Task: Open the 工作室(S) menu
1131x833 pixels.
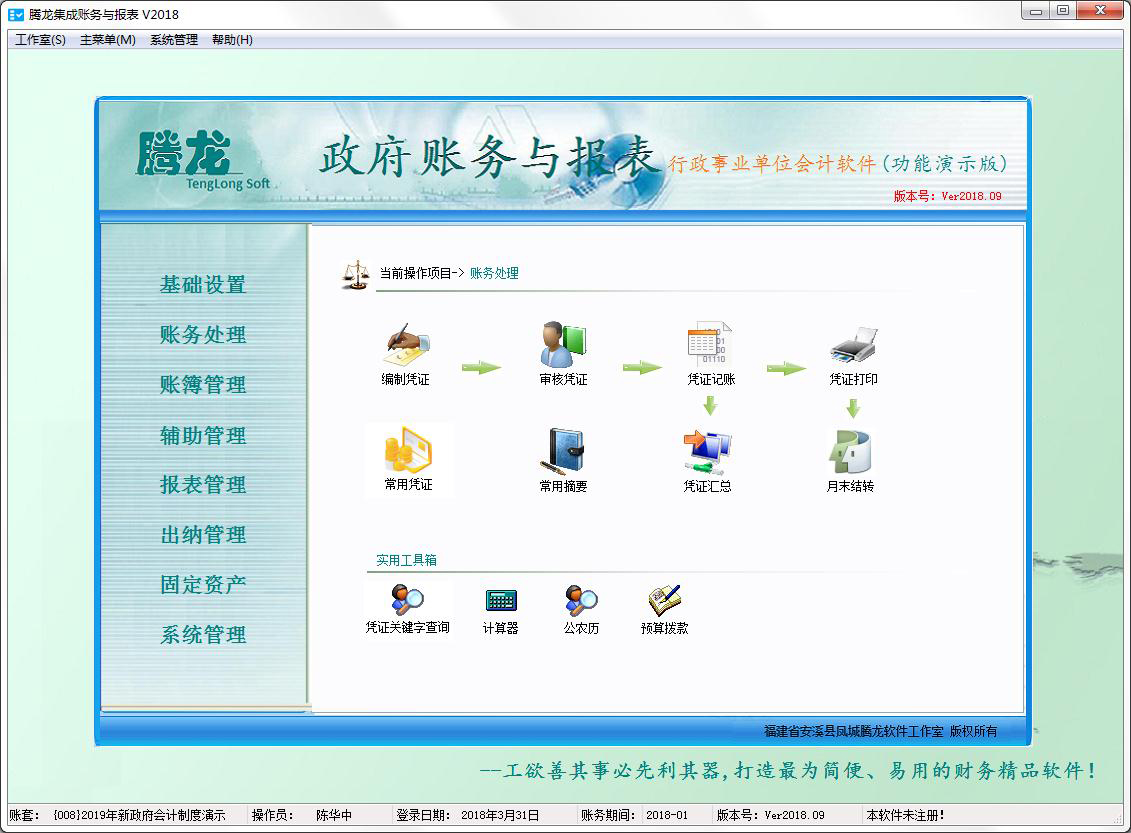Action: (x=40, y=40)
